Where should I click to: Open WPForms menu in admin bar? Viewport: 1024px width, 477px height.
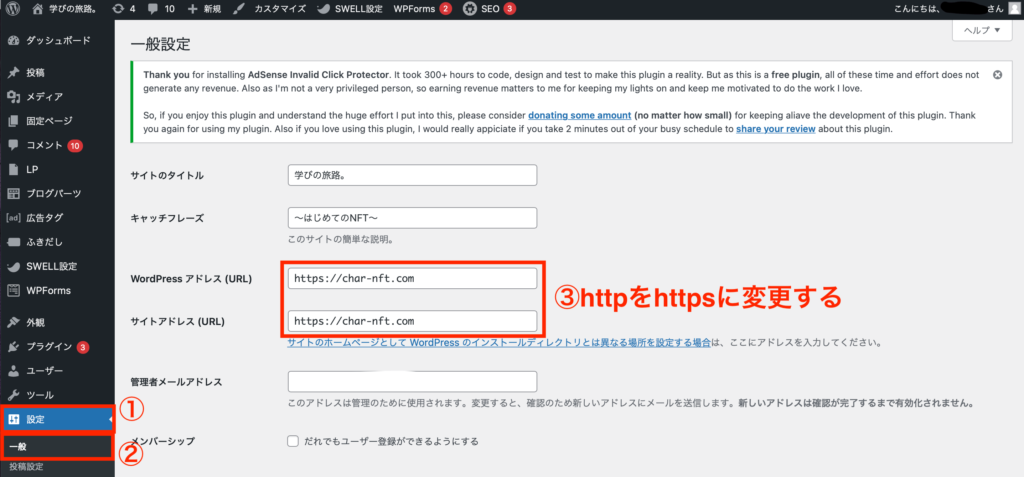coord(423,8)
